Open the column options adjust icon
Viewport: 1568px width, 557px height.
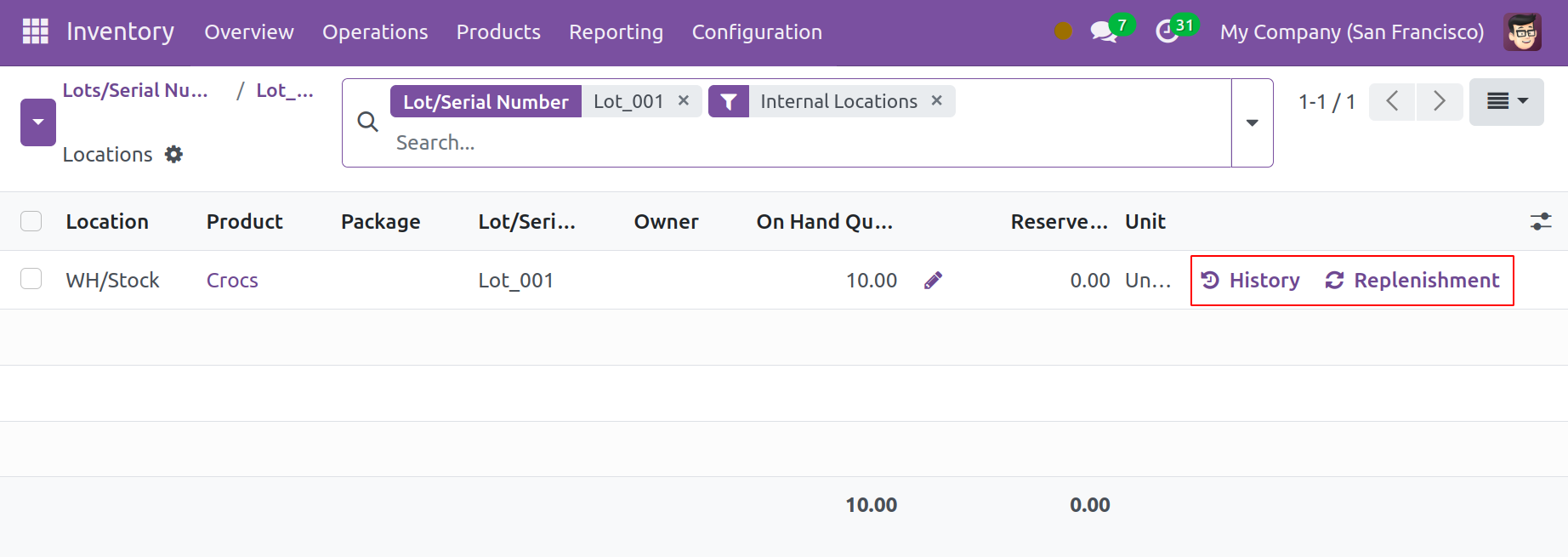(1540, 222)
